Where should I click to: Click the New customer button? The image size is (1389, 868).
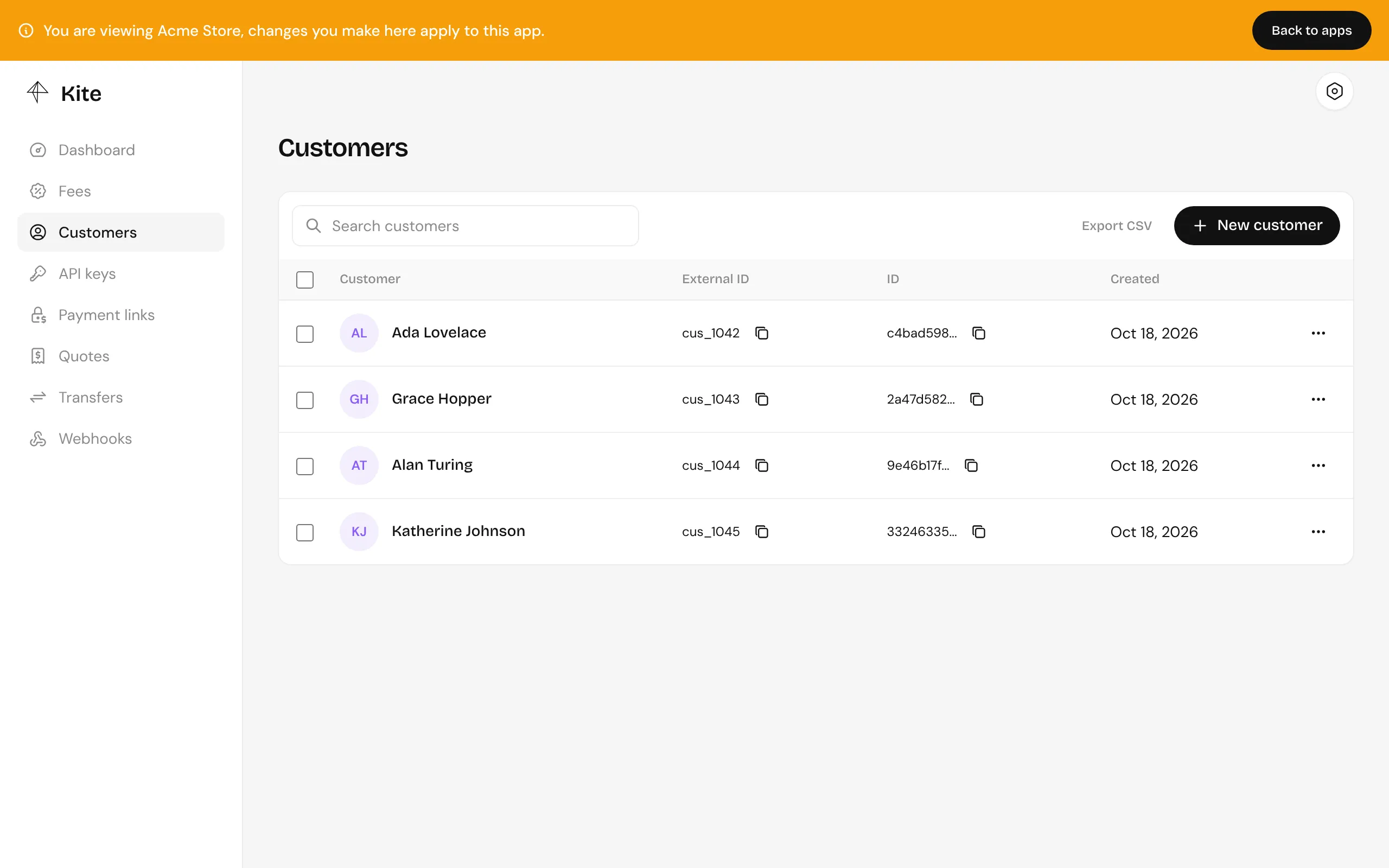click(1257, 226)
